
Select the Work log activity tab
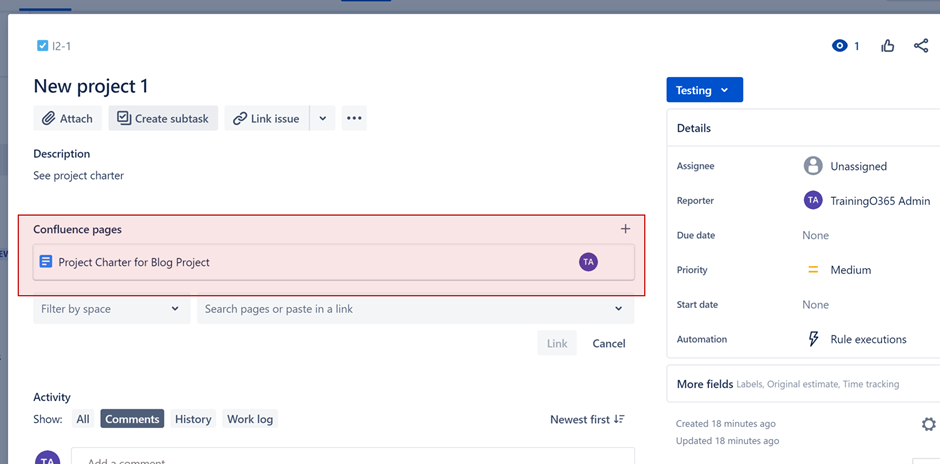(x=249, y=419)
